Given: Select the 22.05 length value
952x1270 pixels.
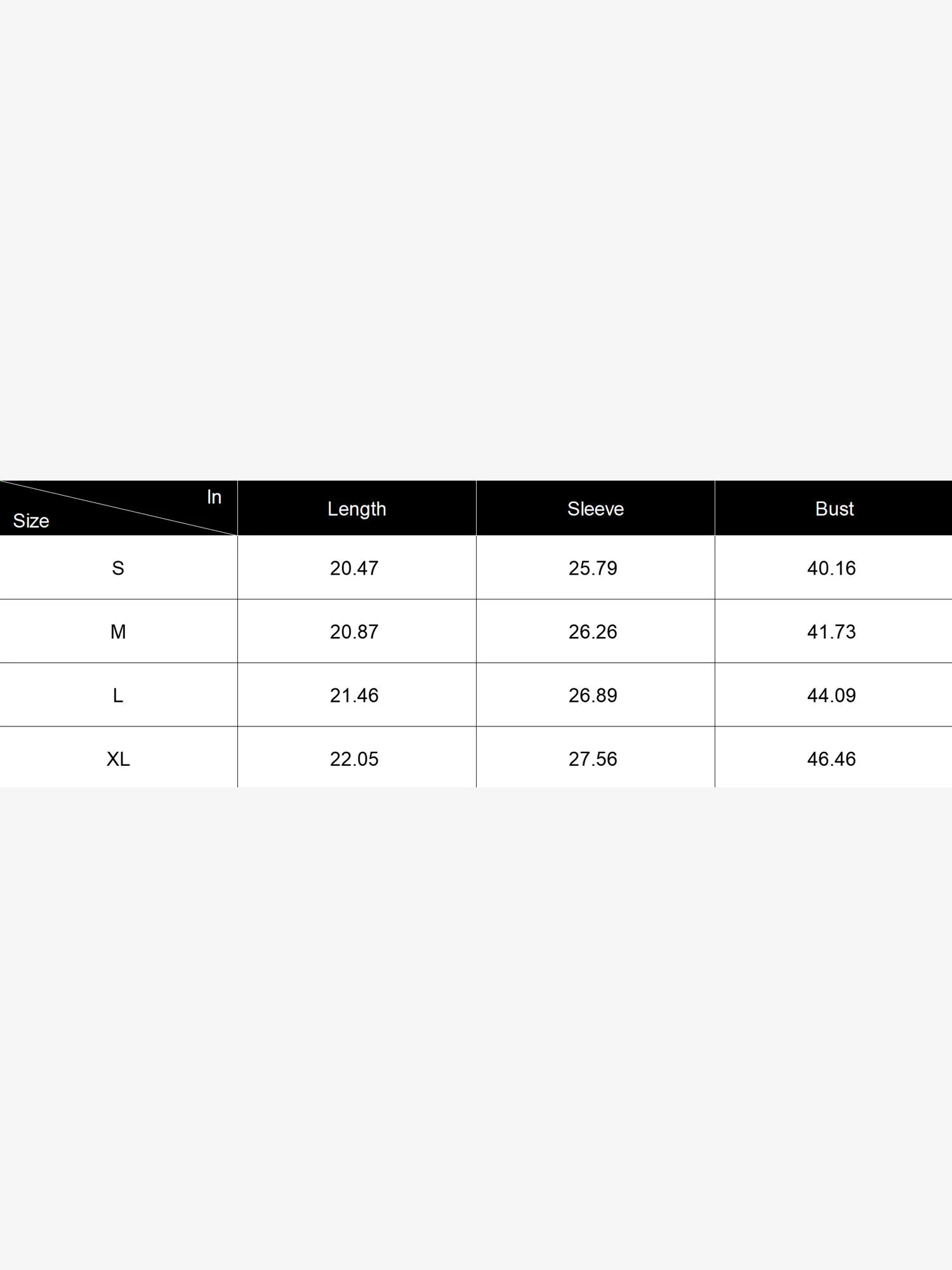Looking at the screenshot, I should (x=354, y=759).
